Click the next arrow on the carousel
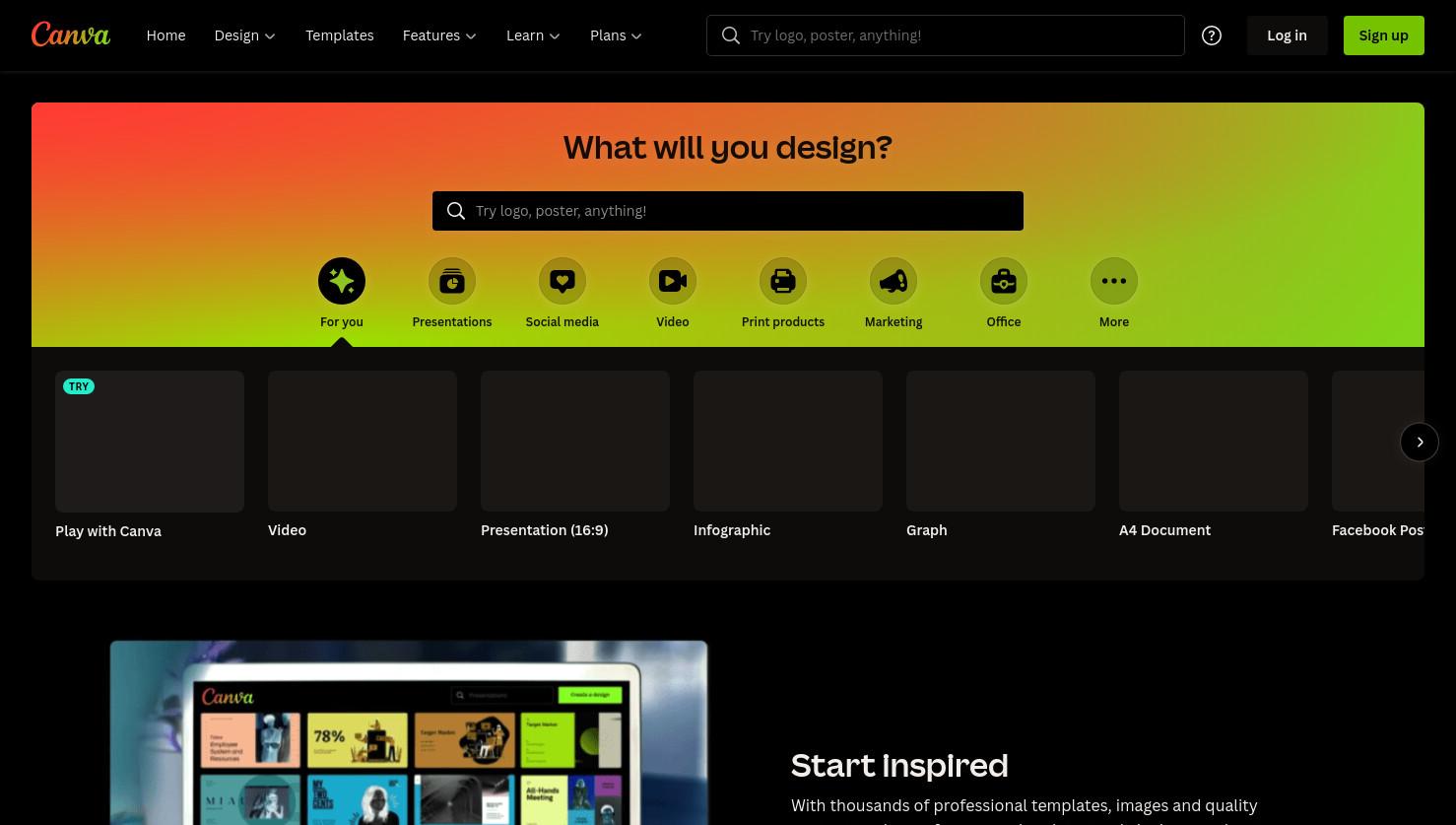Image resolution: width=1456 pixels, height=825 pixels. tap(1420, 442)
